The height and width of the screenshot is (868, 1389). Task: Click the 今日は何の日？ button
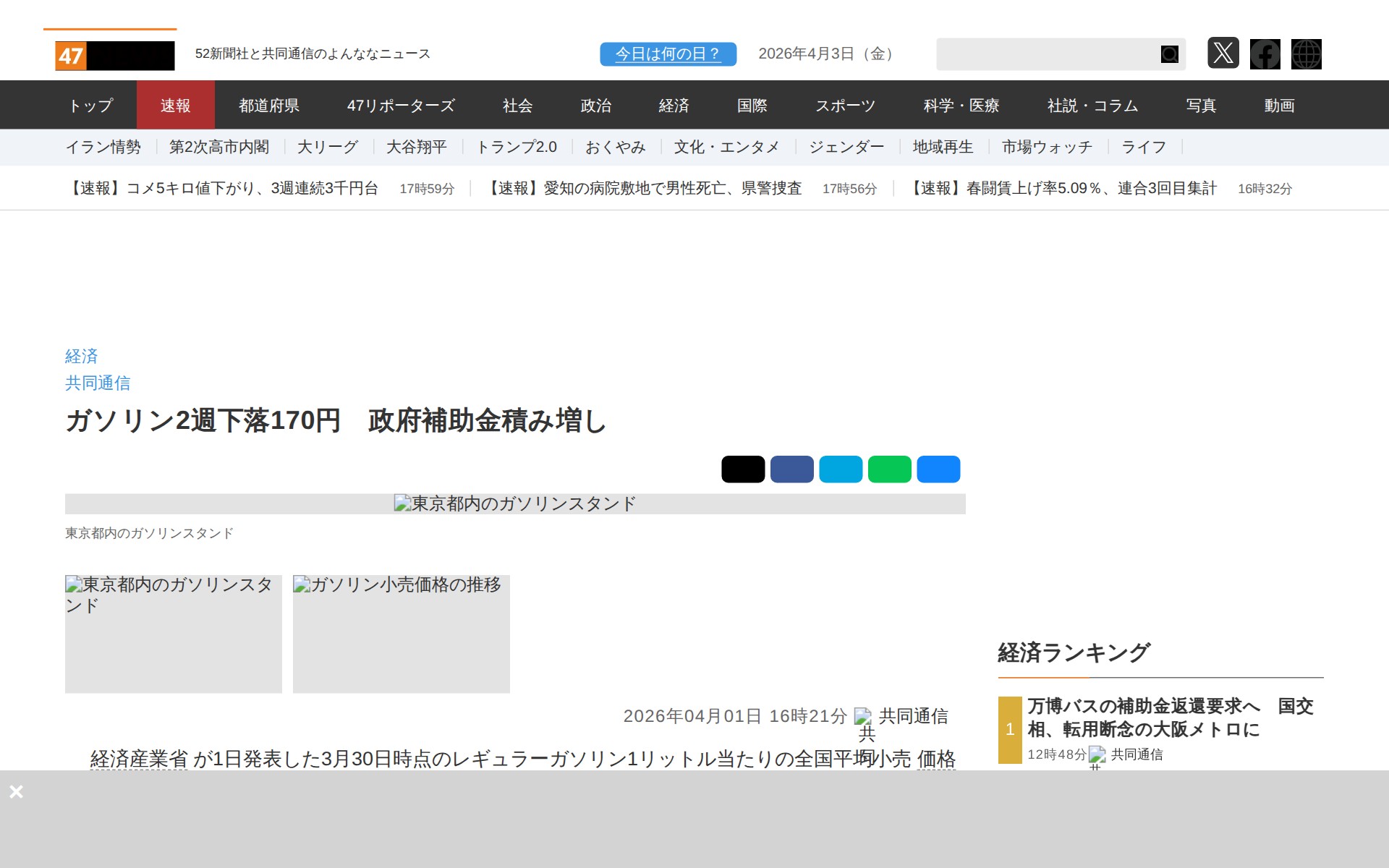click(668, 54)
